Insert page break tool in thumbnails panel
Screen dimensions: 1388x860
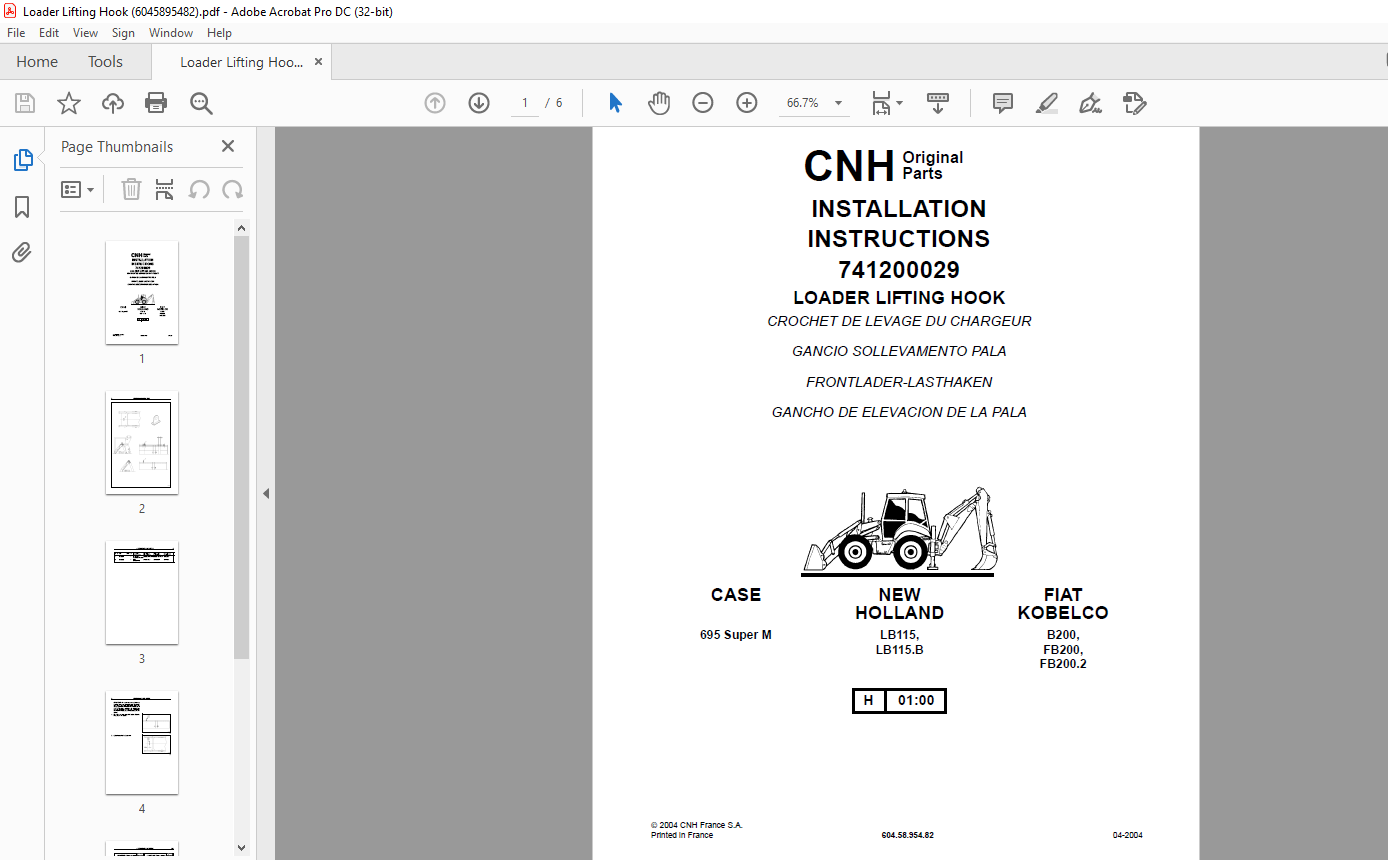click(165, 189)
